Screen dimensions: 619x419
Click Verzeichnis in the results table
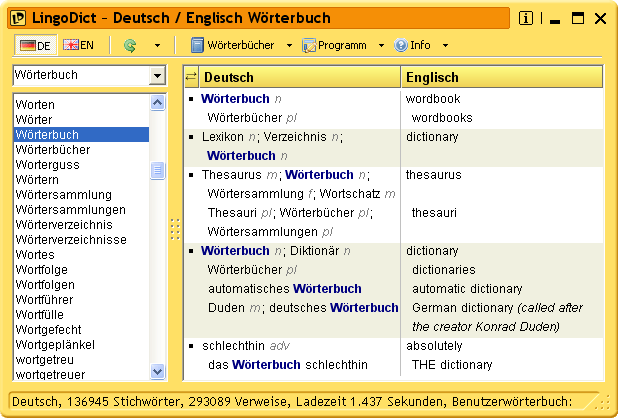pos(295,137)
